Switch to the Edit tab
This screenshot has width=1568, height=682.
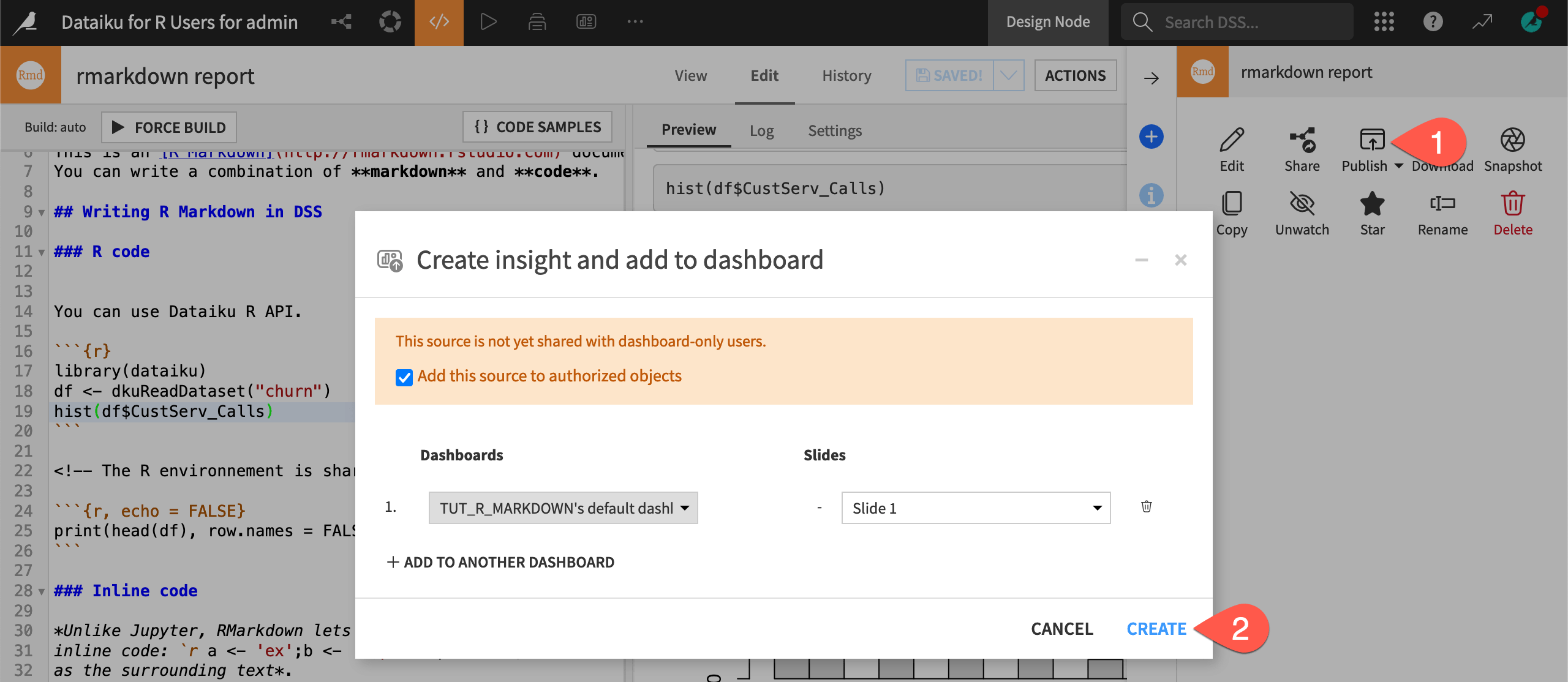pos(764,75)
